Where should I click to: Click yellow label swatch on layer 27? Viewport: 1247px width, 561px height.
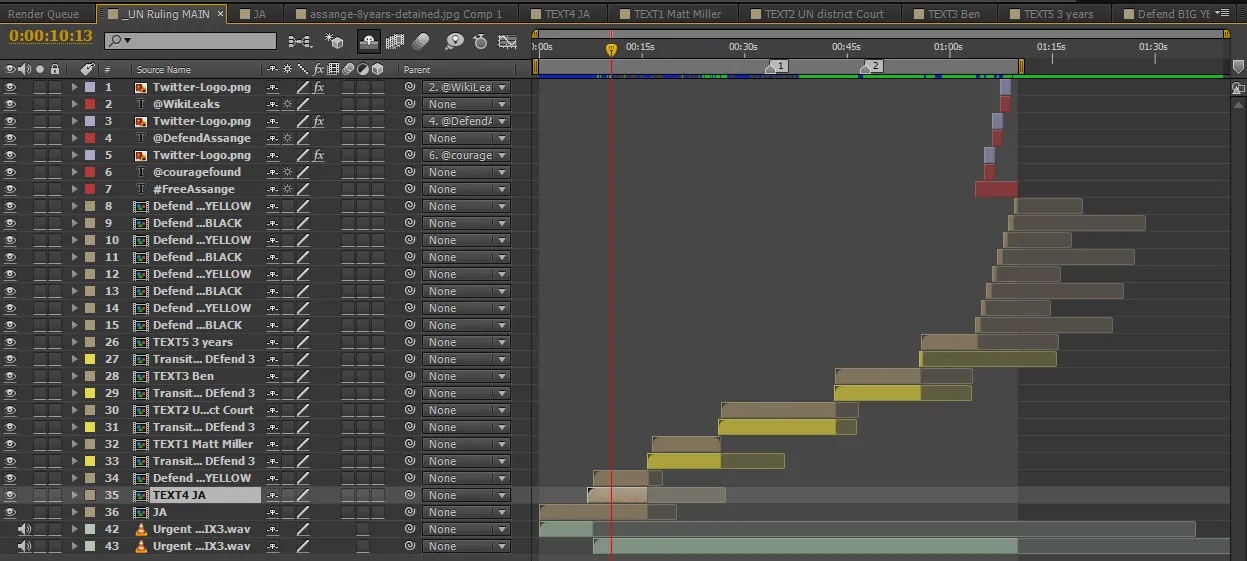tap(90, 359)
